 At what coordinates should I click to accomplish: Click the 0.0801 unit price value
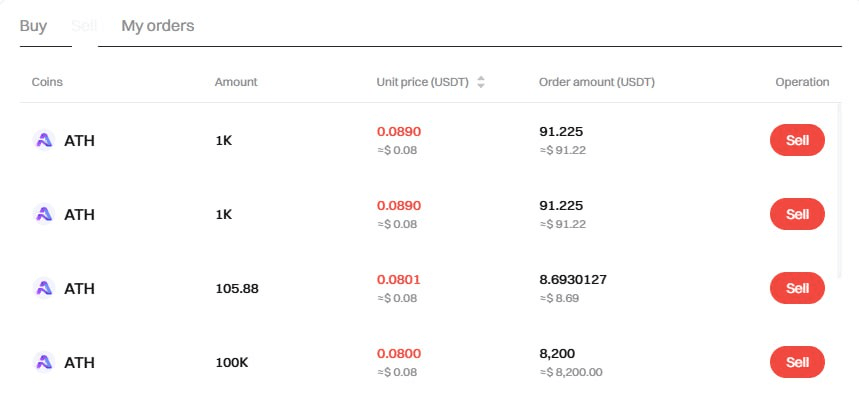click(x=398, y=280)
